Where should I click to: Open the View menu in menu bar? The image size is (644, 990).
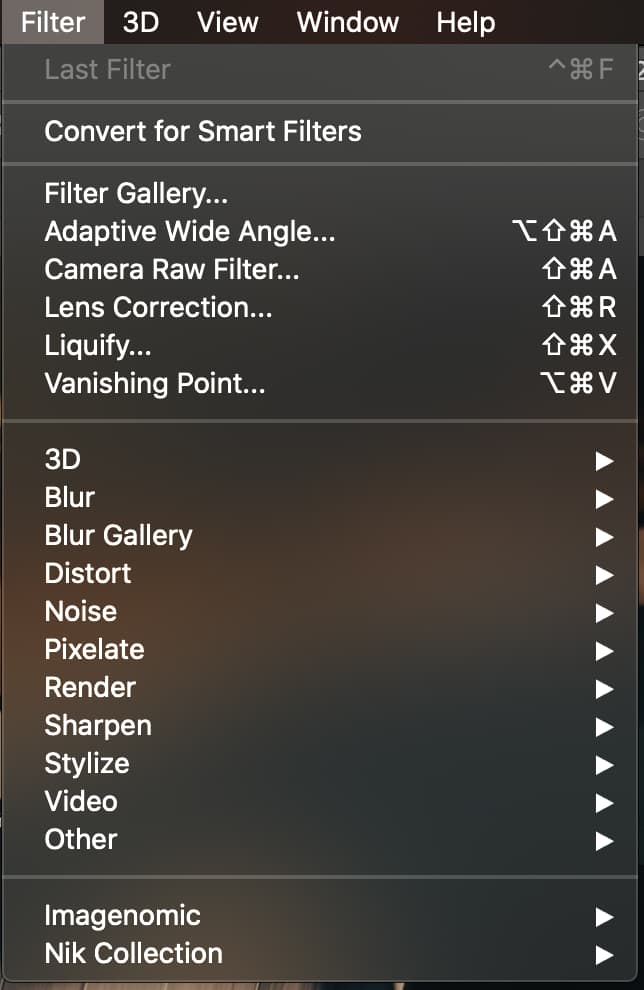[227, 22]
